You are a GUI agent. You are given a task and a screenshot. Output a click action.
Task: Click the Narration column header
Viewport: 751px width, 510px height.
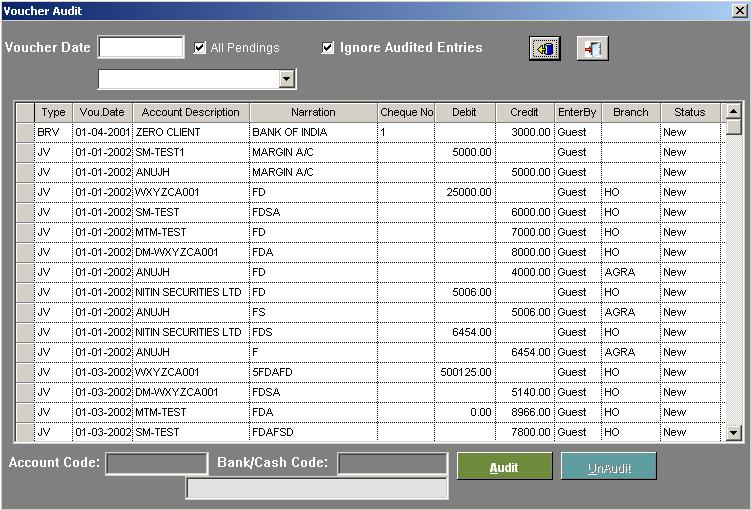coord(313,112)
